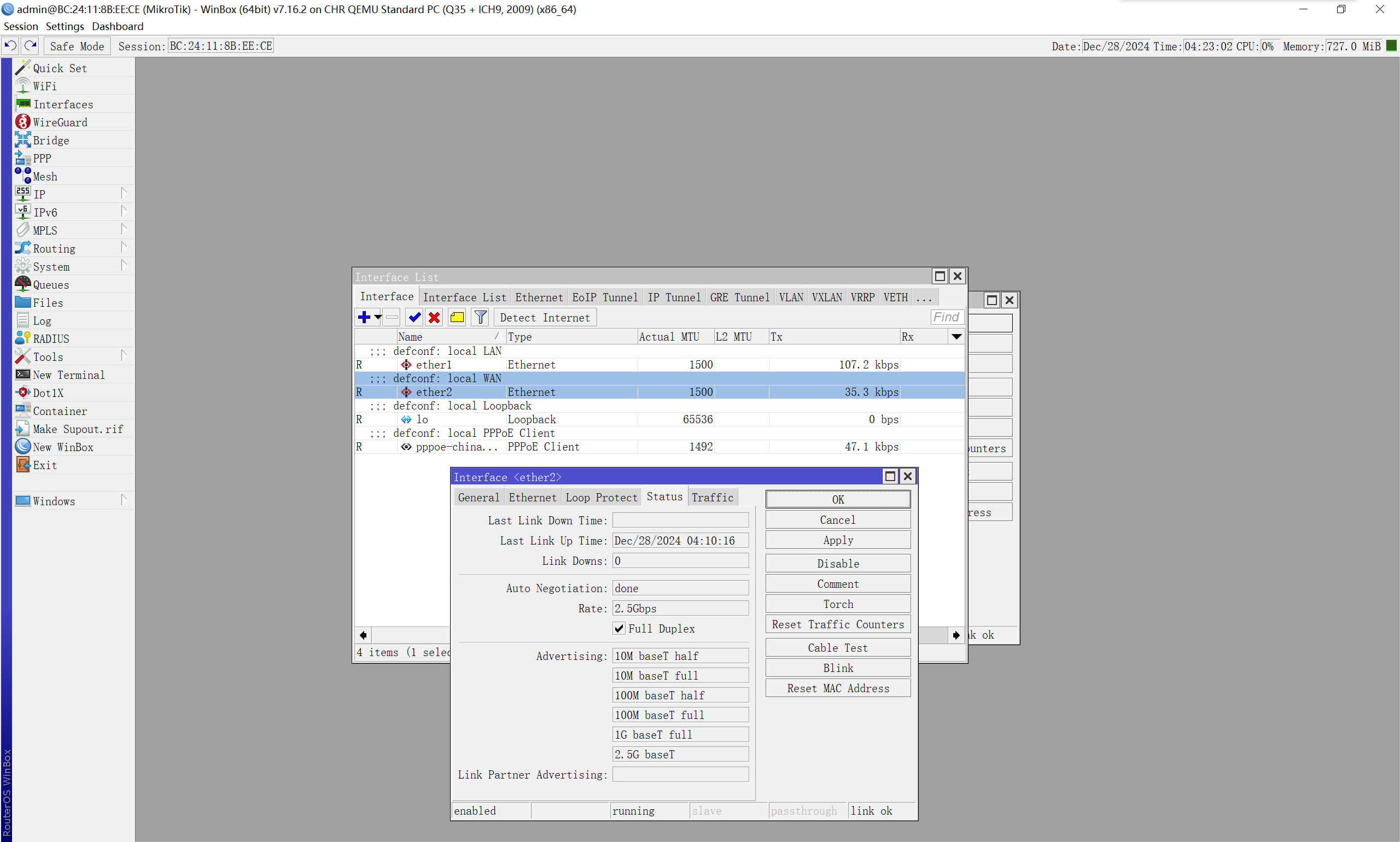Click the minus Remove interface icon

(x=392, y=318)
